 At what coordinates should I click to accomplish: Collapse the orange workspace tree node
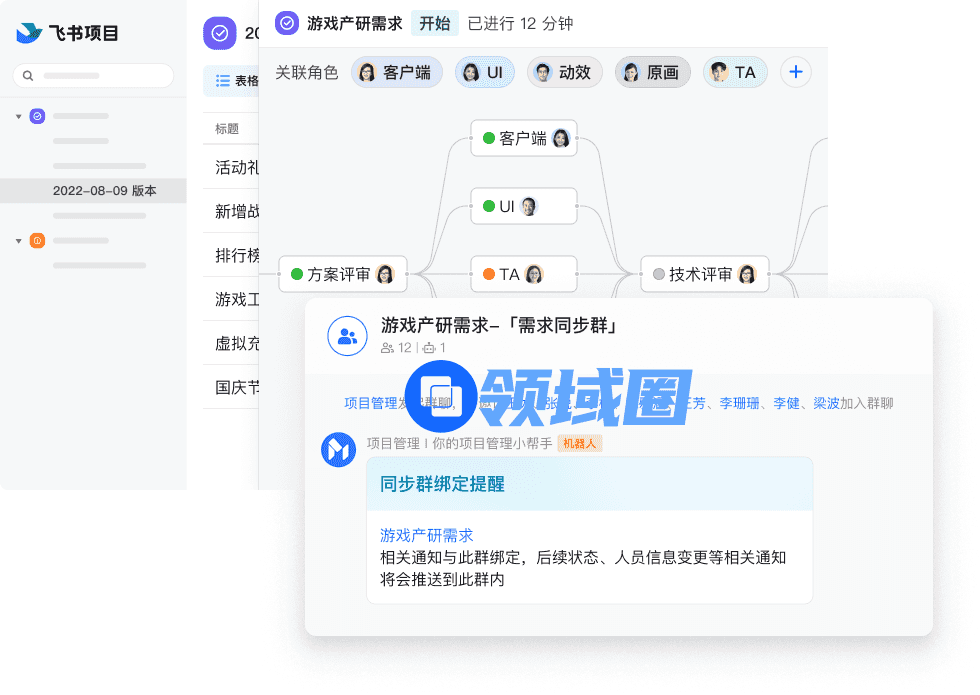[x=18, y=241]
